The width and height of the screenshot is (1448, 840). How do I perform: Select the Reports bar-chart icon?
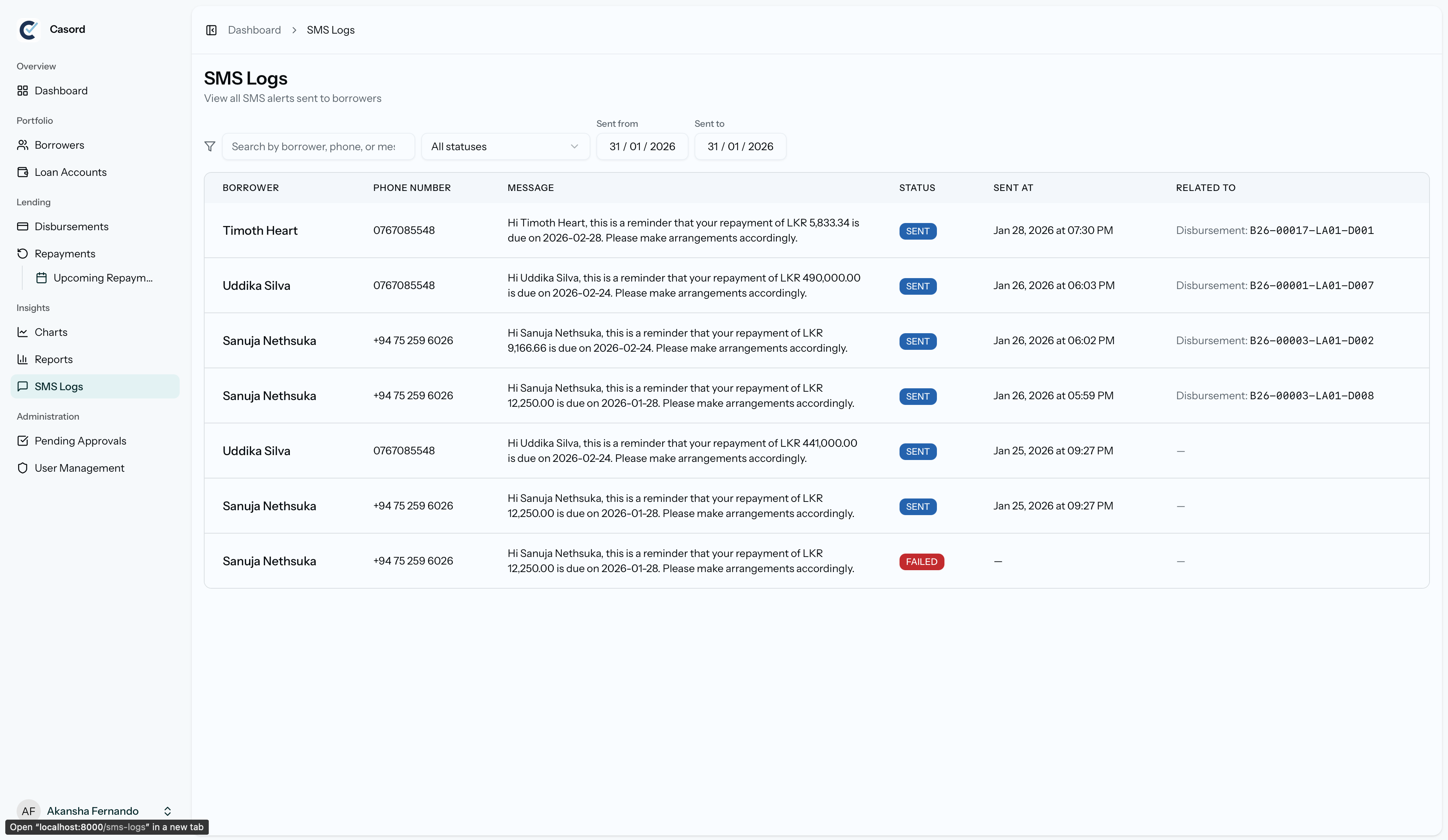coord(23,359)
